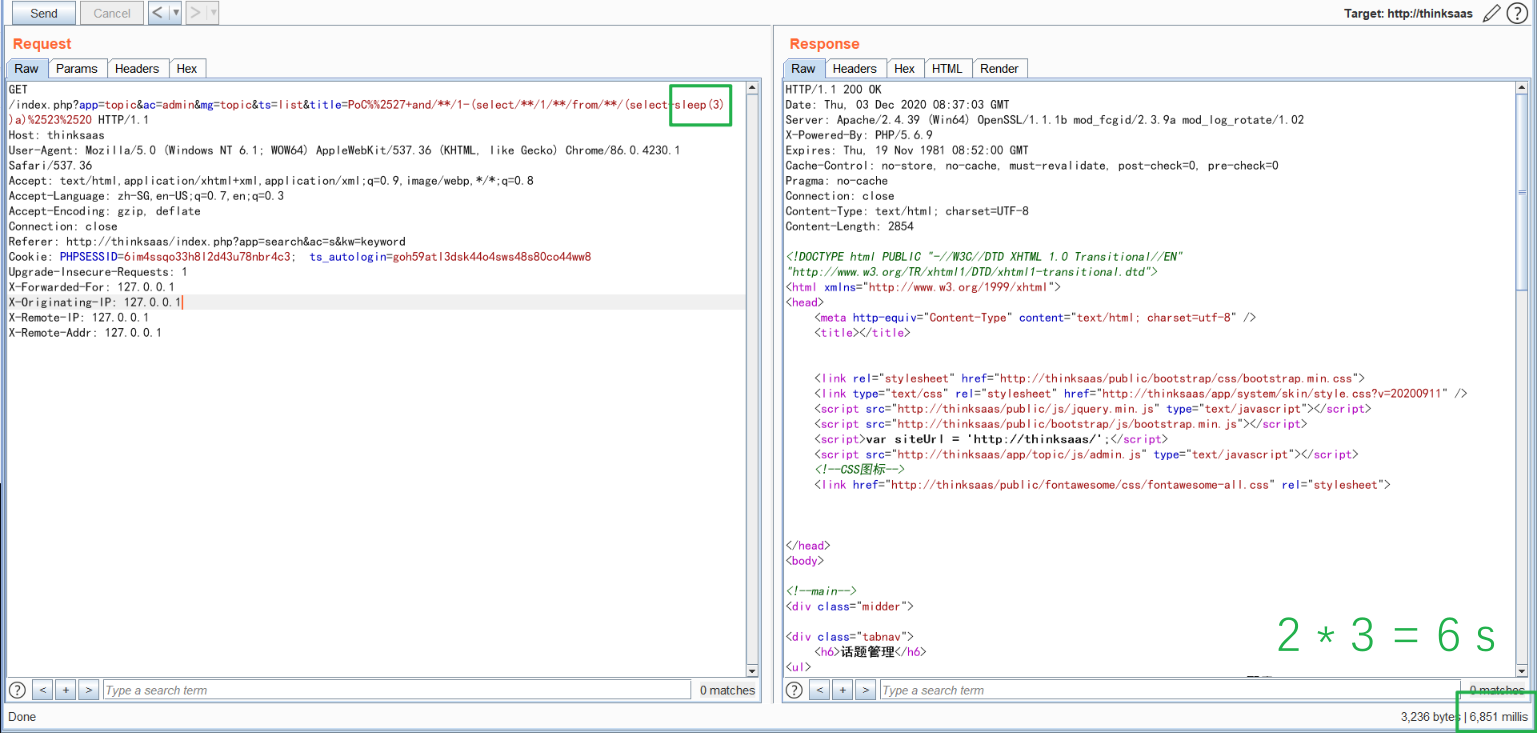The image size is (1537, 733).
Task: Click response search next match button
Action: [x=866, y=690]
